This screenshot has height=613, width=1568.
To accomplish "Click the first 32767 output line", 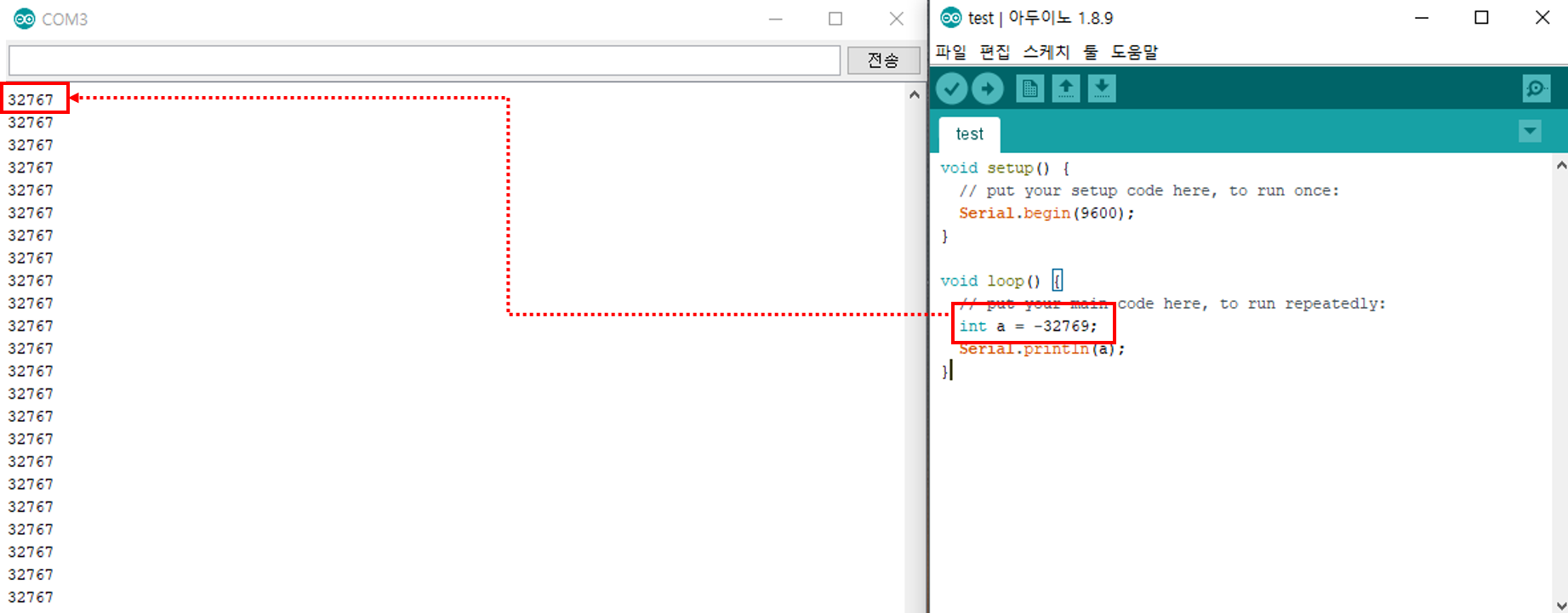I will [31, 99].
